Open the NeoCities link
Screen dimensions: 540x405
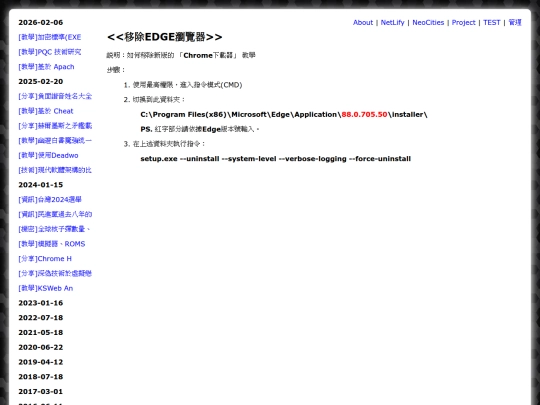coord(428,22)
